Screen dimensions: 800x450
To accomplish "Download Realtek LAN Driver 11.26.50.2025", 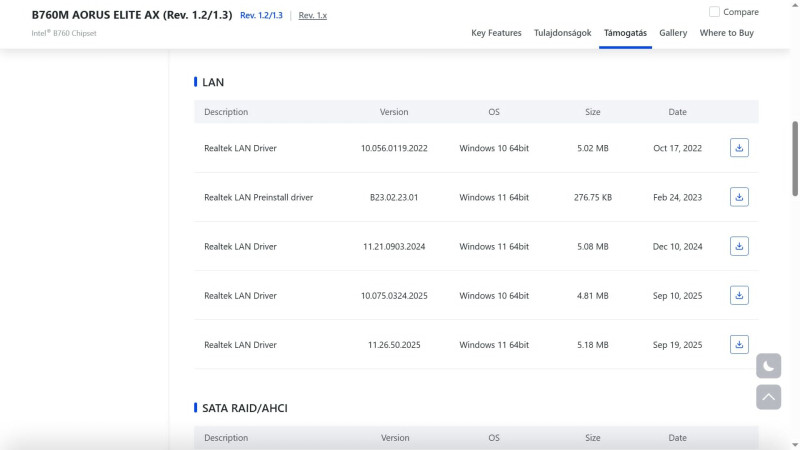I will point(739,345).
